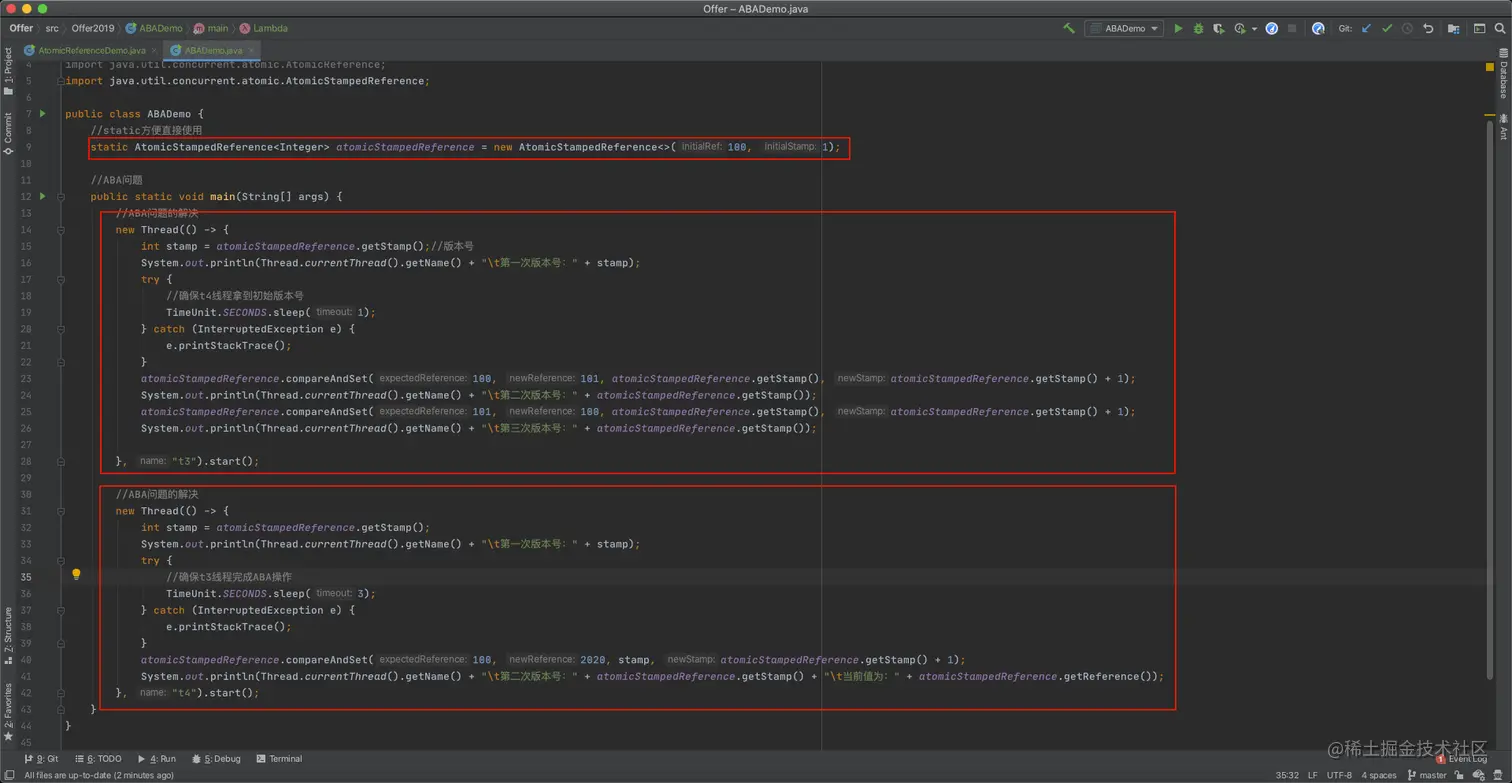Click the Lambda breadcrumb
1512x783 pixels.
point(263,28)
